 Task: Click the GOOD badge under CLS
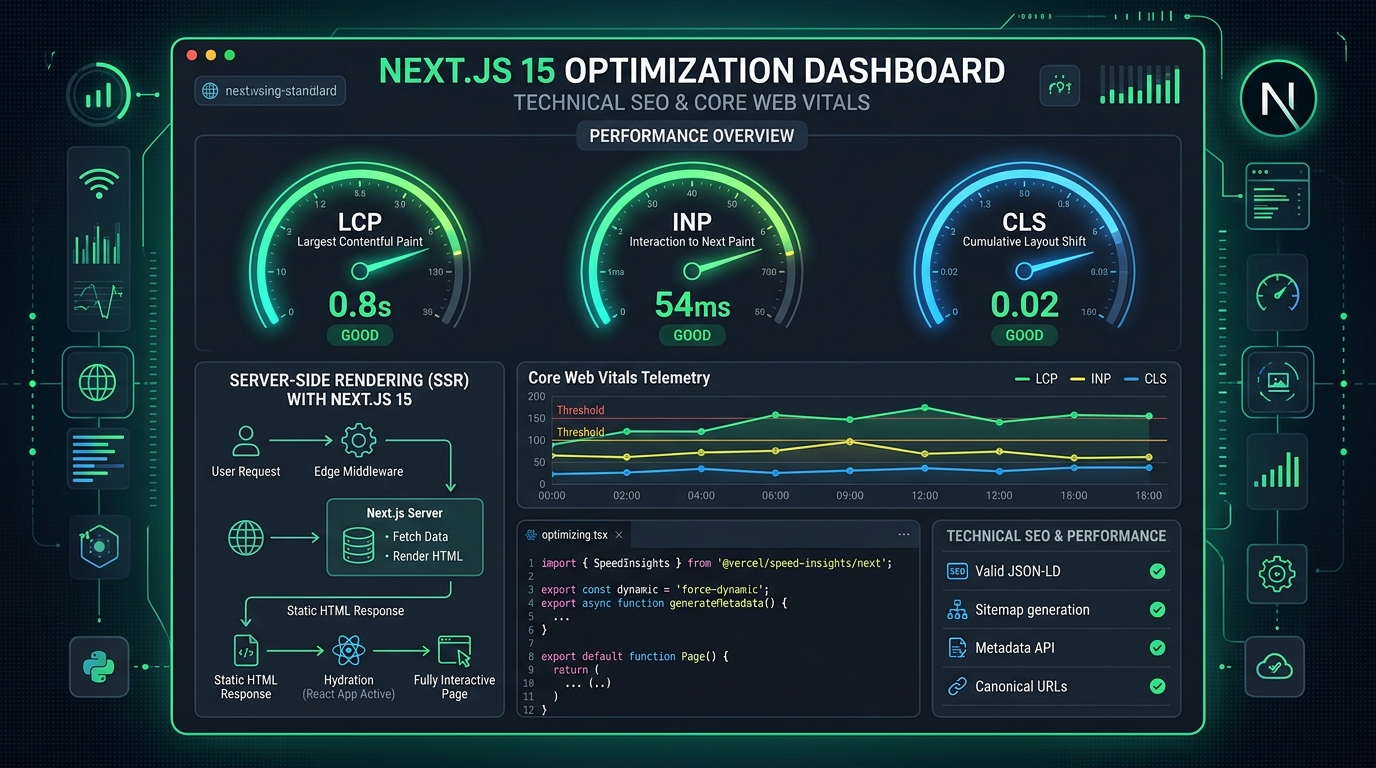[x=1024, y=335]
